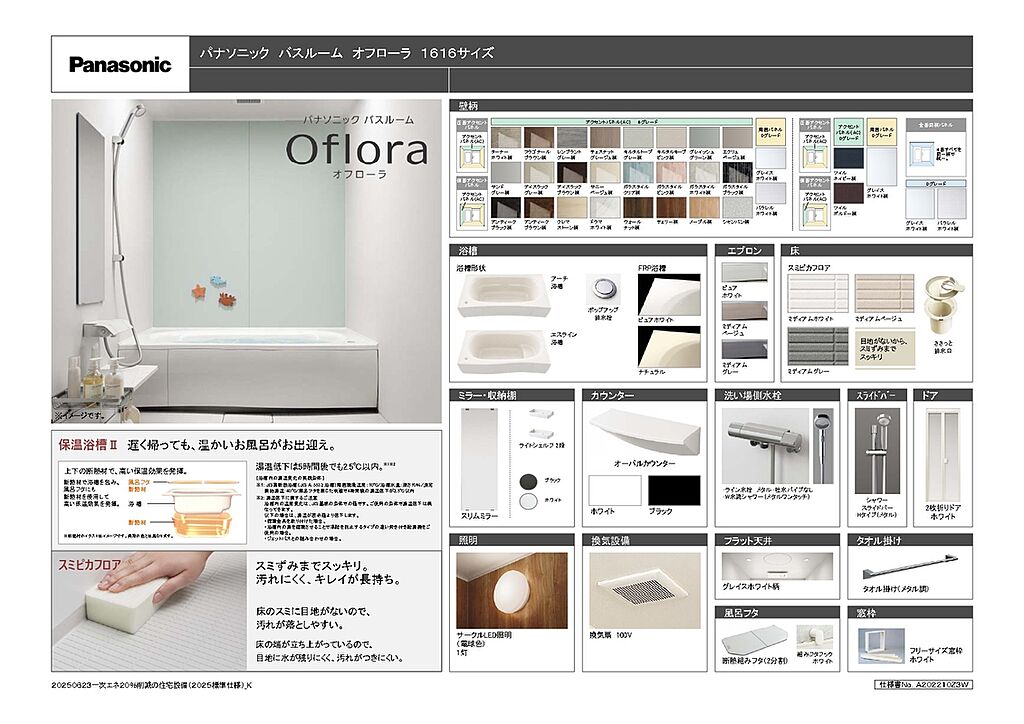Click the metal towel bar image
This screenshot has height=724, width=1024.
tap(910, 566)
